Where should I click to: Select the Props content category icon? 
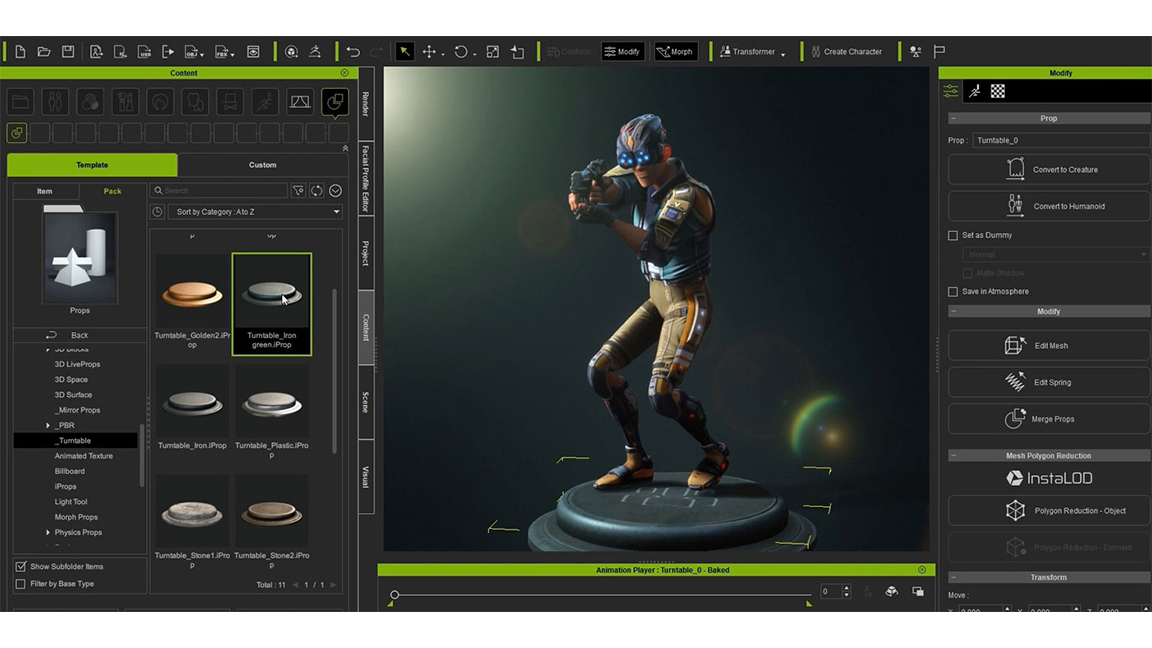pos(335,101)
